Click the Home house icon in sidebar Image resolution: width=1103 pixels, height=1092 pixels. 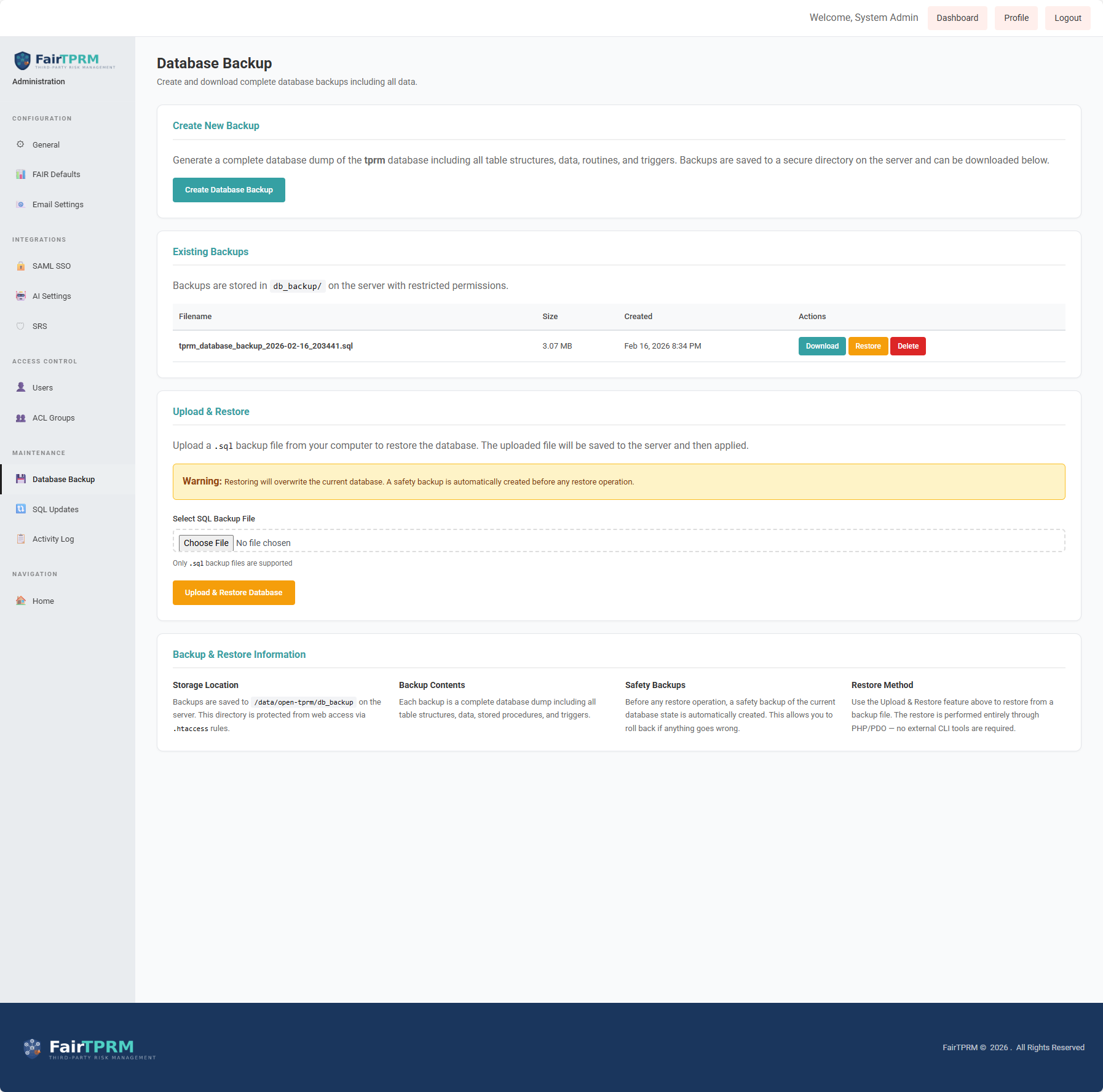pos(20,601)
